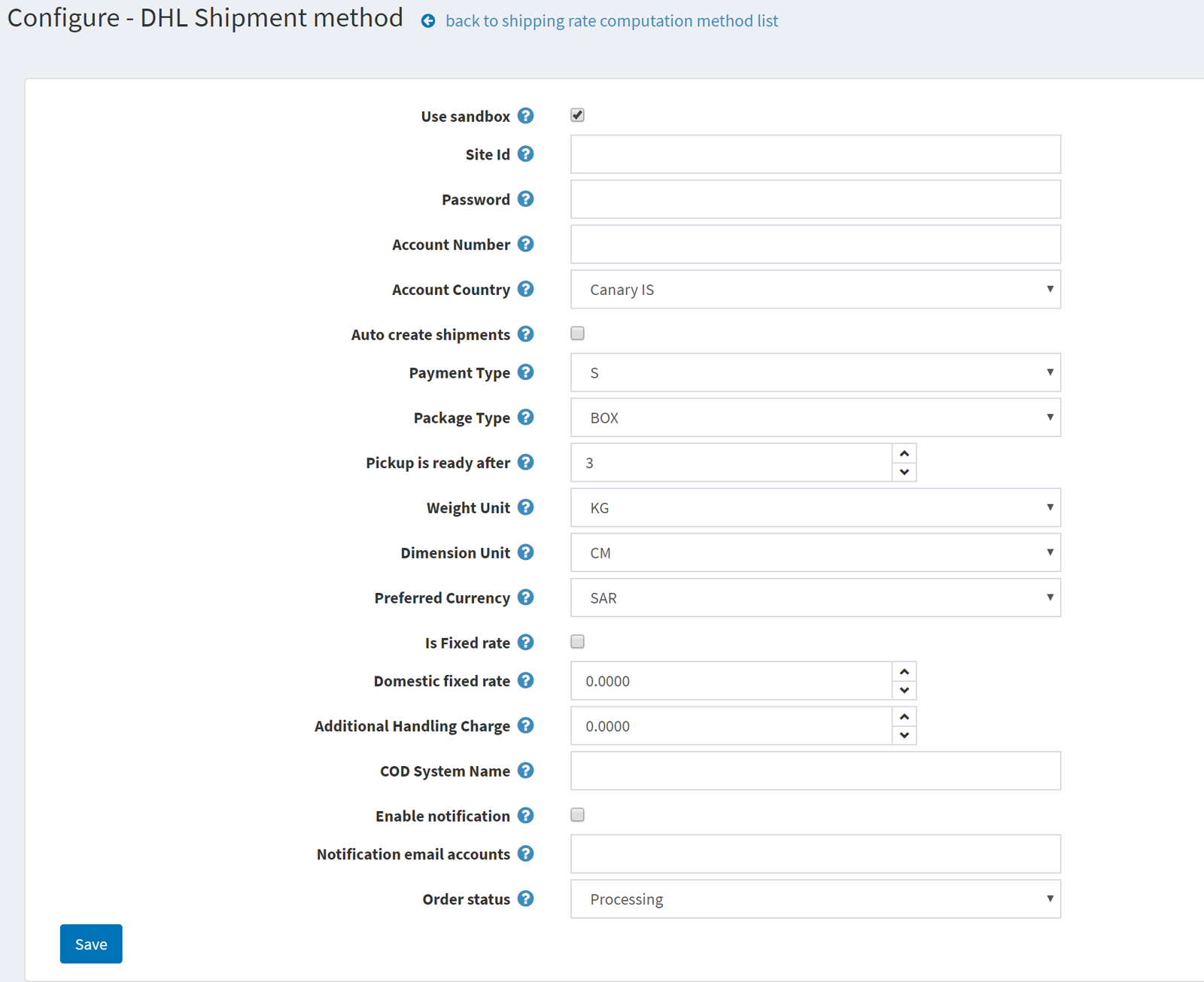Click the help icon next to Order status
Image resolution: width=1204 pixels, height=982 pixels.
526,898
